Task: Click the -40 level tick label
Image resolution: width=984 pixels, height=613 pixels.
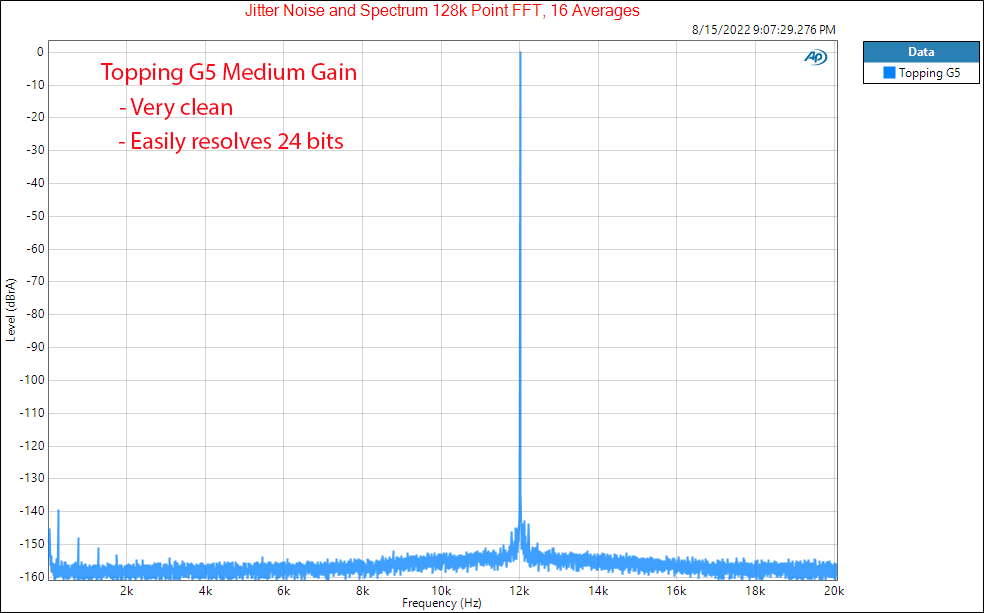Action: [35, 183]
